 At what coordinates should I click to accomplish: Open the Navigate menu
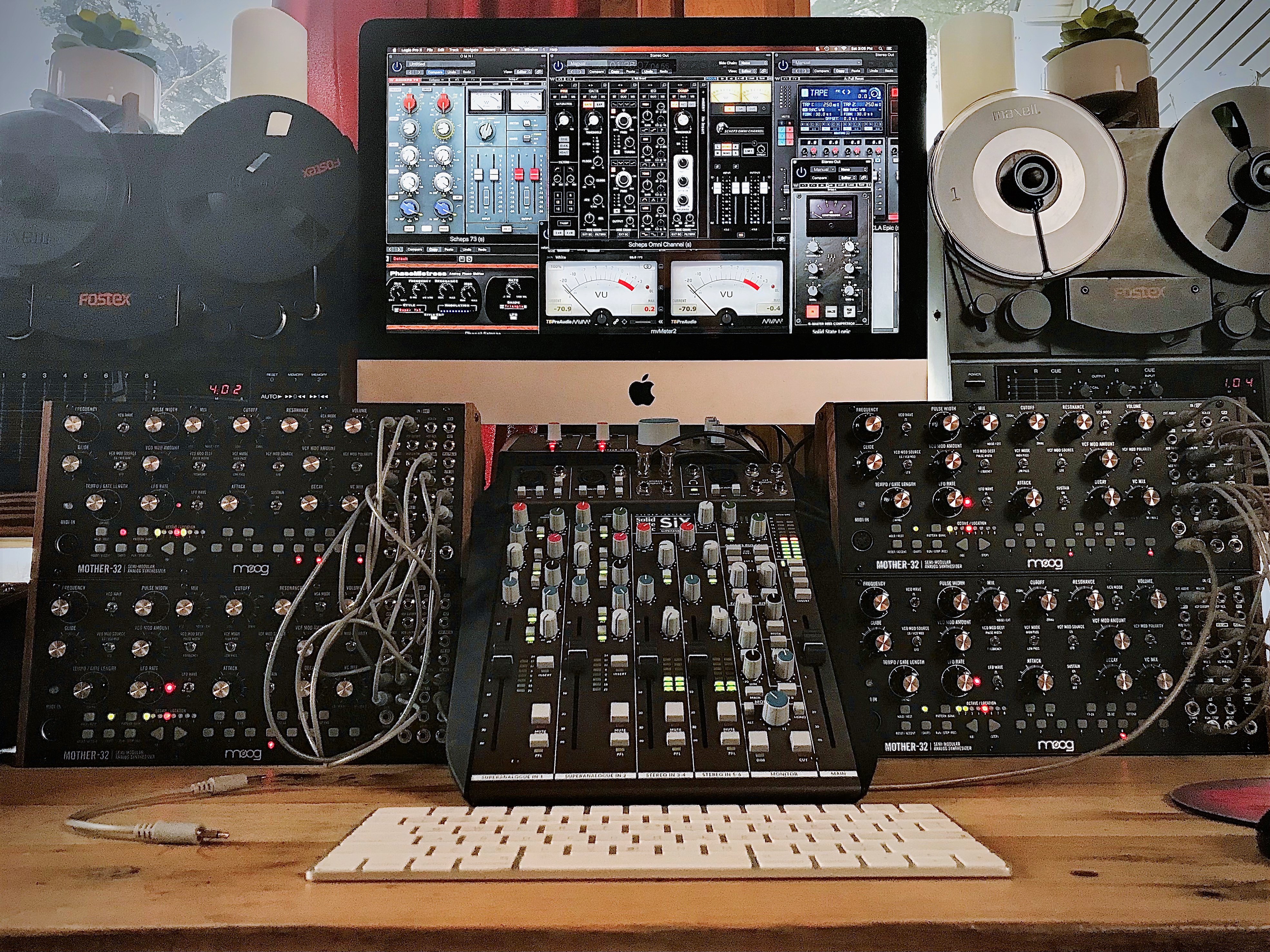pos(471,50)
